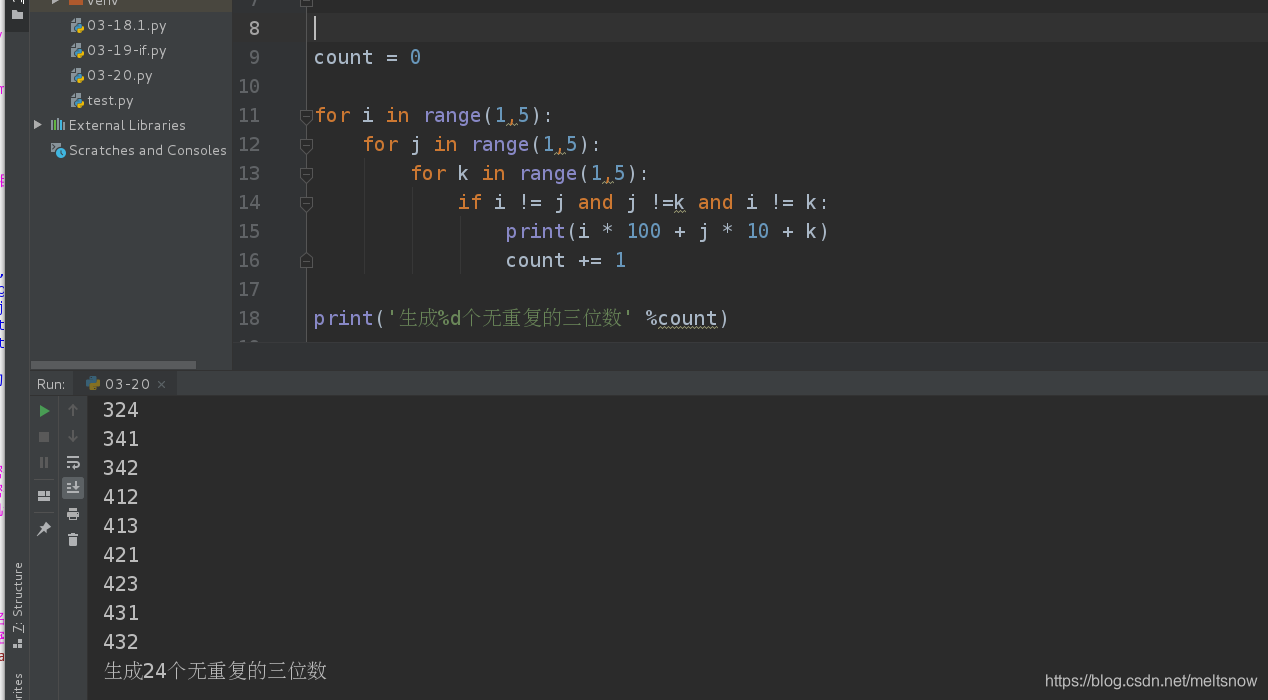Click the print(i * 100 + j * 10 + k) line
This screenshot has height=700, width=1268.
(668, 231)
